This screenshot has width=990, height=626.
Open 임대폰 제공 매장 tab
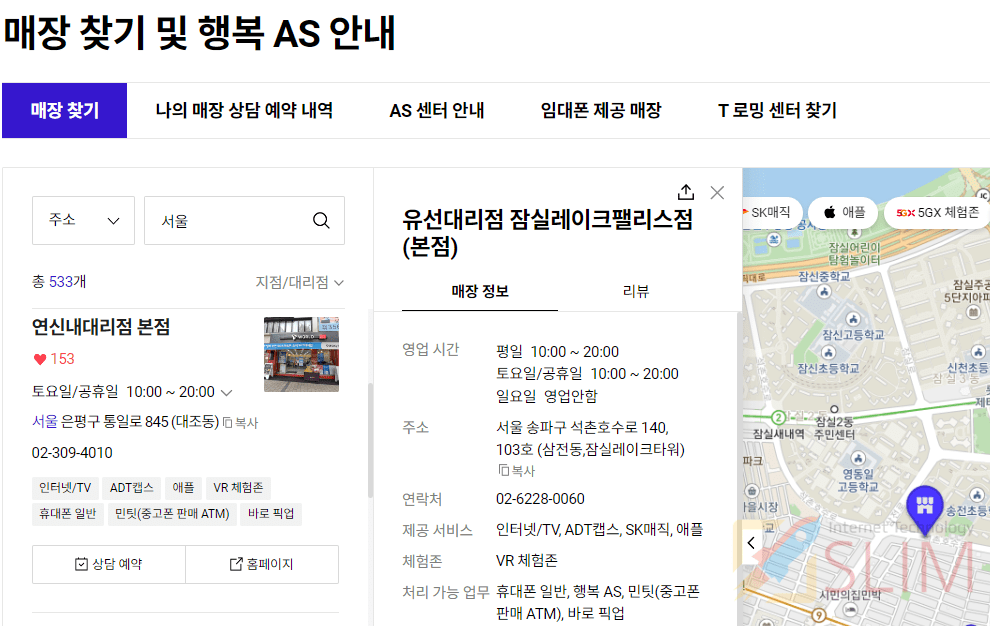[601, 111]
